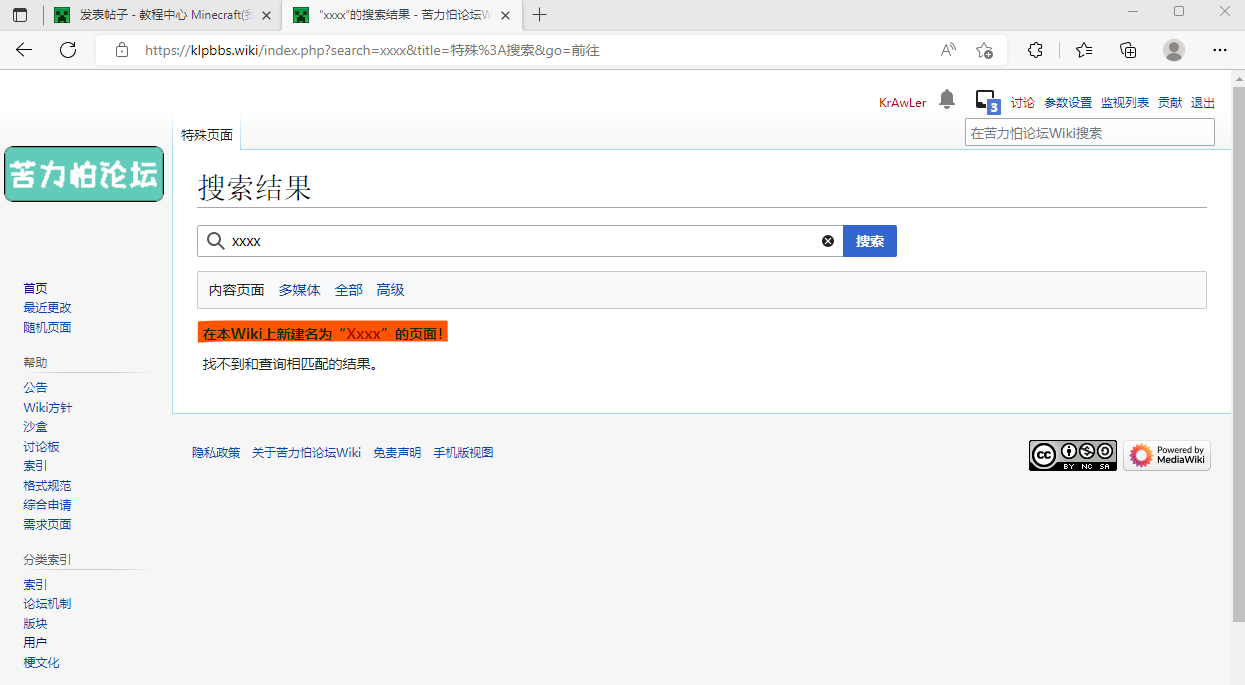1245x685 pixels.
Task: Open the 贡献 contributions link
Action: [1170, 103]
